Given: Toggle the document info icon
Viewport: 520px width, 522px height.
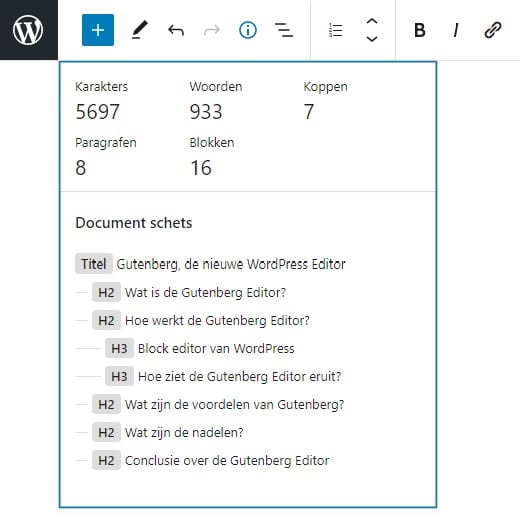Looking at the screenshot, I should [x=248, y=30].
